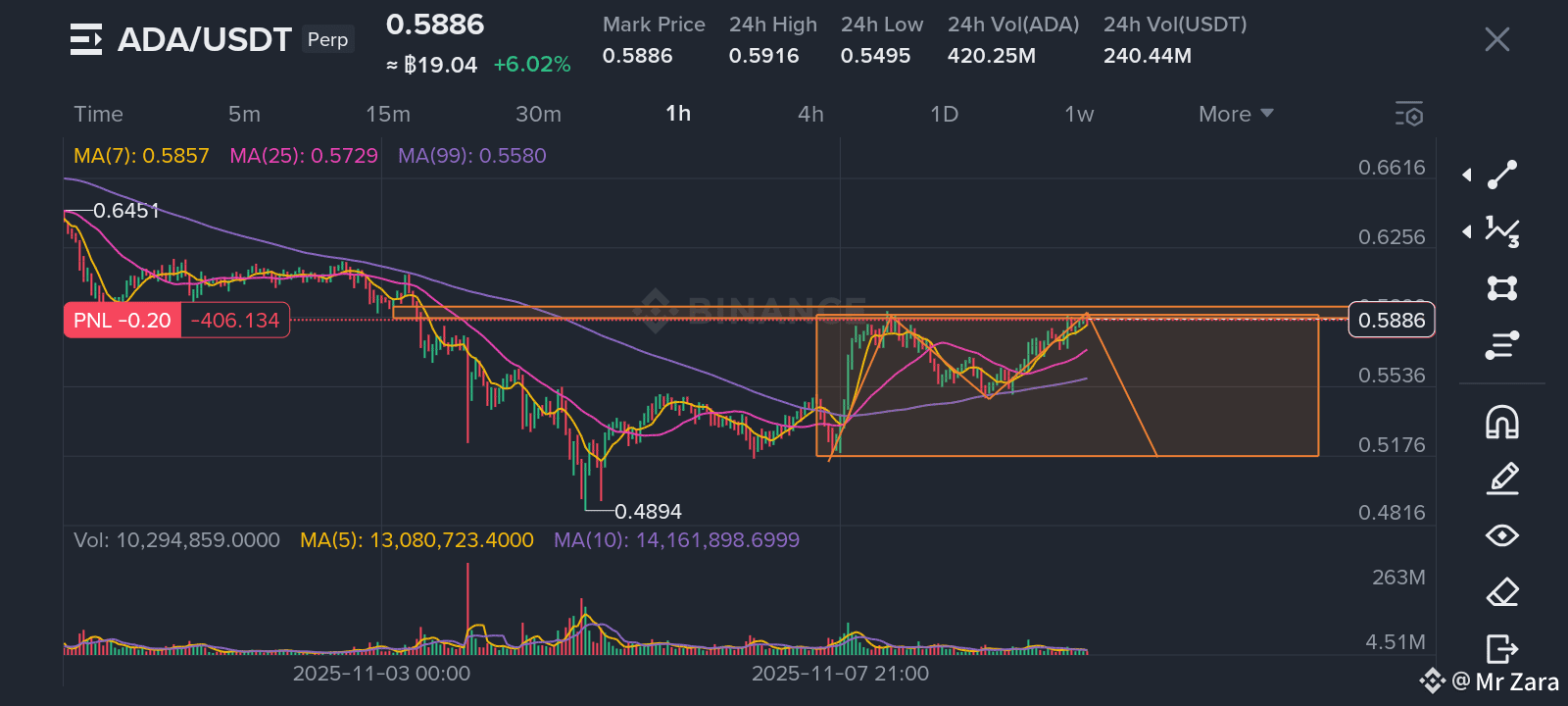Select the rectangle shape drawing tool
This screenshot has width=1568, height=706.
coord(1502,288)
